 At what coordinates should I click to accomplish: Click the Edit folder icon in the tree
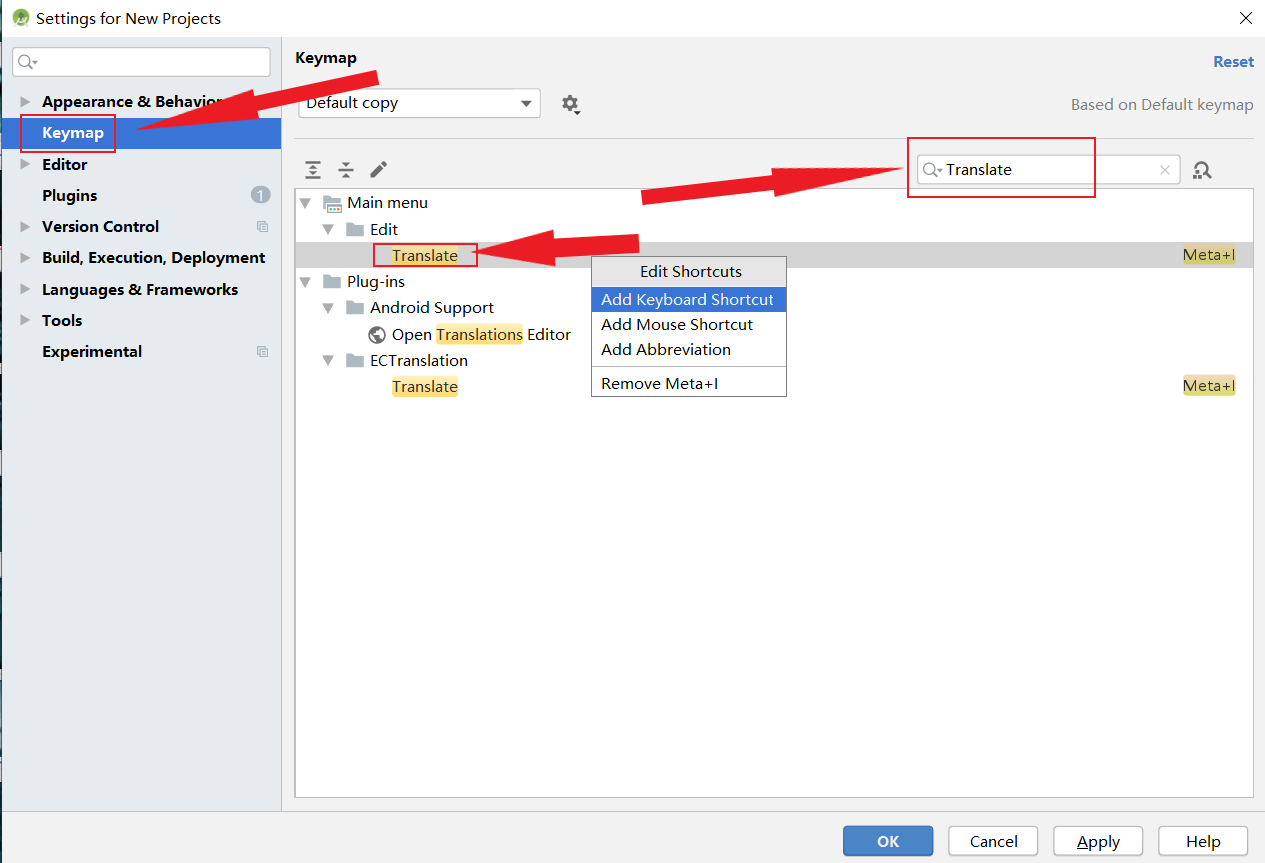(x=355, y=230)
